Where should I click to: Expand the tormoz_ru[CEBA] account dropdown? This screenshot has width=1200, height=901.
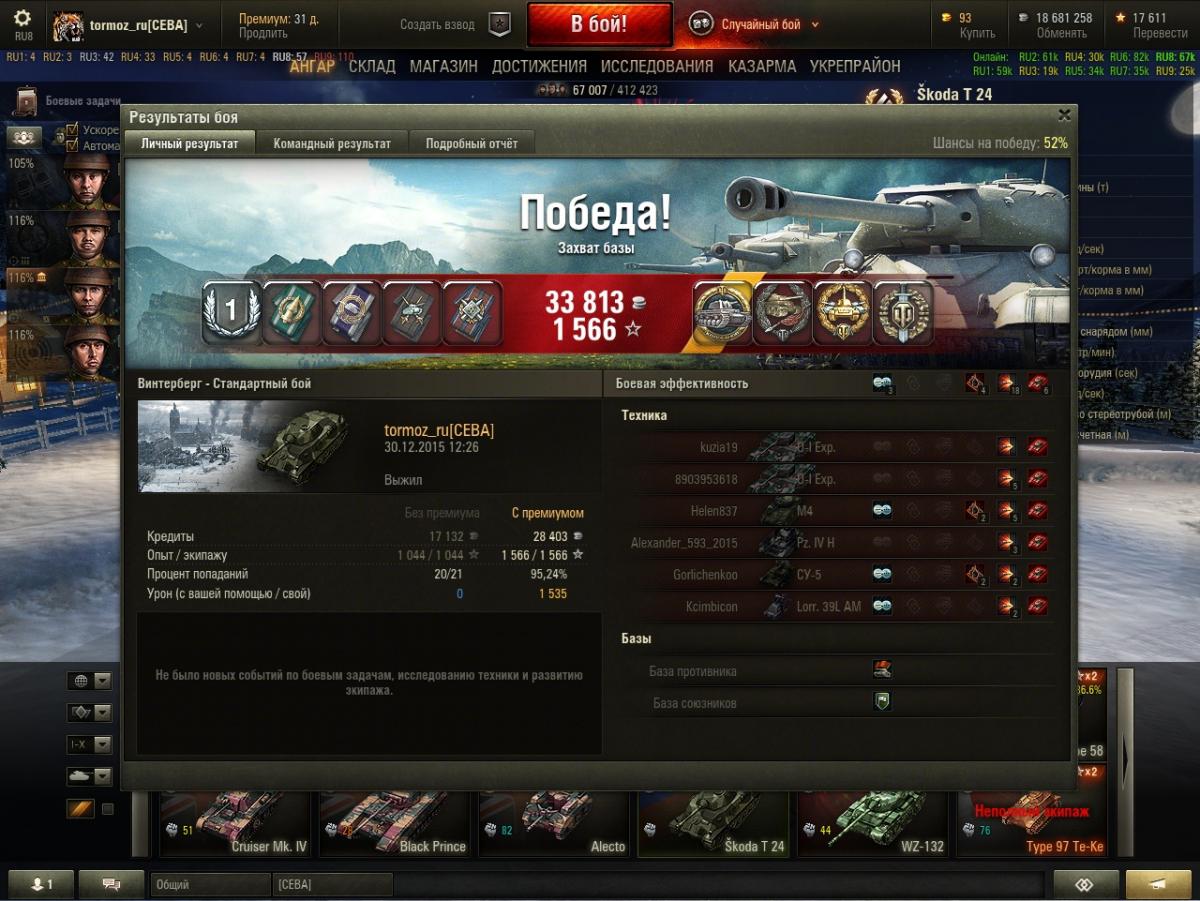pos(199,25)
